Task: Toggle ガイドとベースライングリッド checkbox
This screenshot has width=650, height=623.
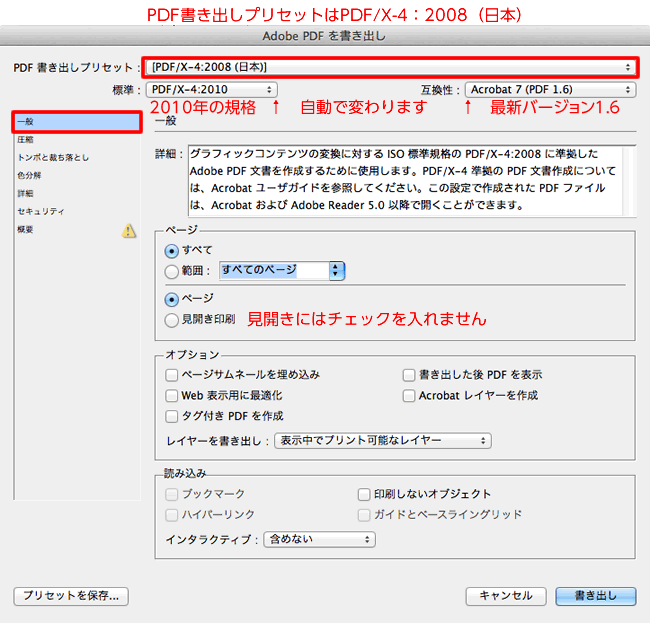Action: point(364,515)
